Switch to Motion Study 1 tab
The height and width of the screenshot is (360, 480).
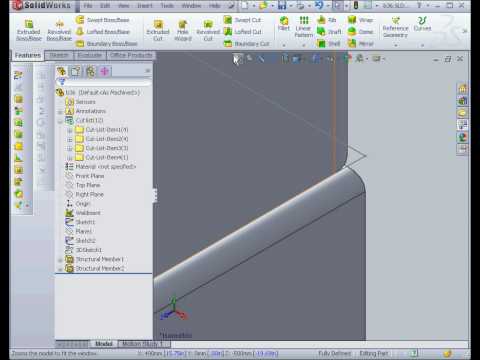tap(142, 344)
